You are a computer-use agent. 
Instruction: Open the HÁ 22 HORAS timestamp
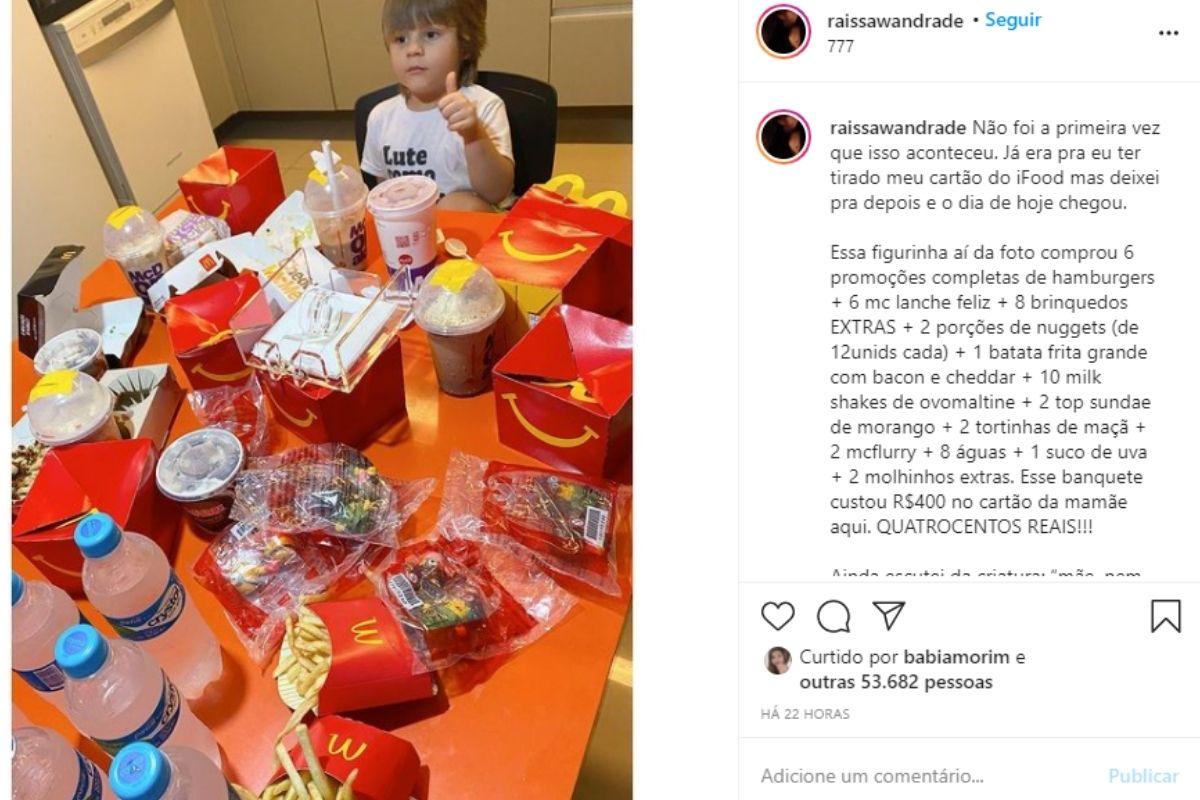805,714
